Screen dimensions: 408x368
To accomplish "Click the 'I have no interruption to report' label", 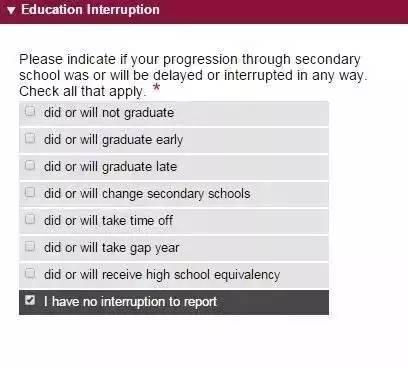I will (x=130, y=302).
